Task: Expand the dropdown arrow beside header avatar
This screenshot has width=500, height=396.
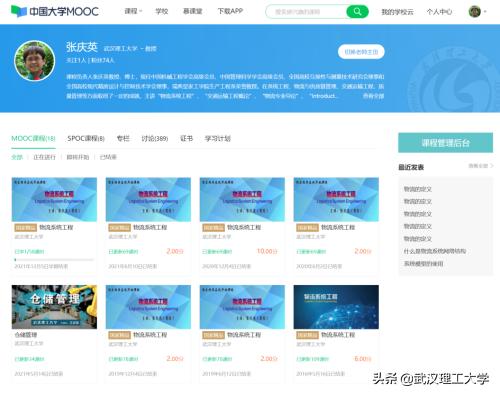Action: 485,12
